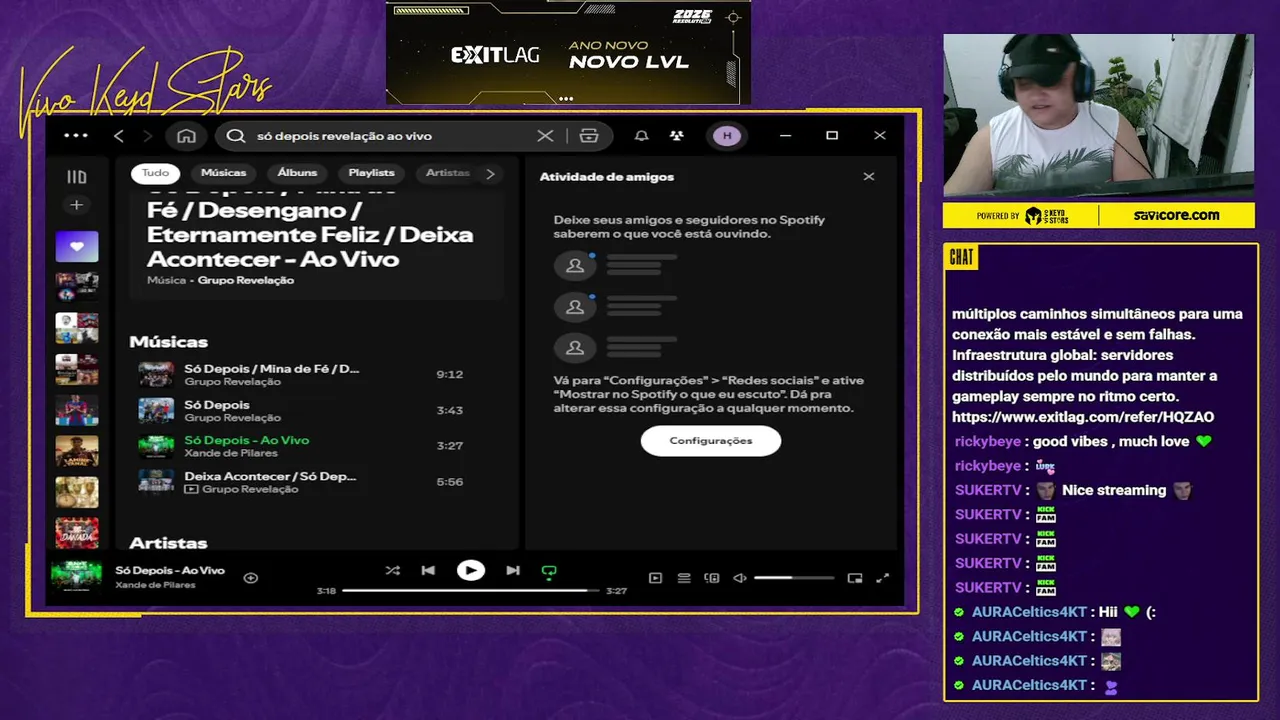The image size is (1280, 720).
Task: Open the Browse icon in search bar
Action: coord(589,136)
